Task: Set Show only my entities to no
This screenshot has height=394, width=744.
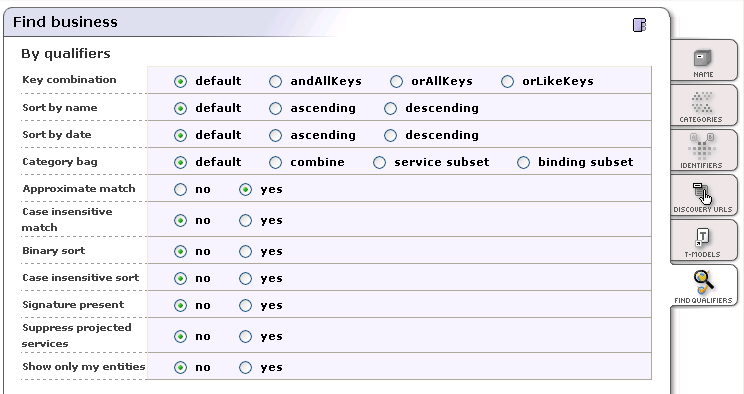Action: click(180, 367)
